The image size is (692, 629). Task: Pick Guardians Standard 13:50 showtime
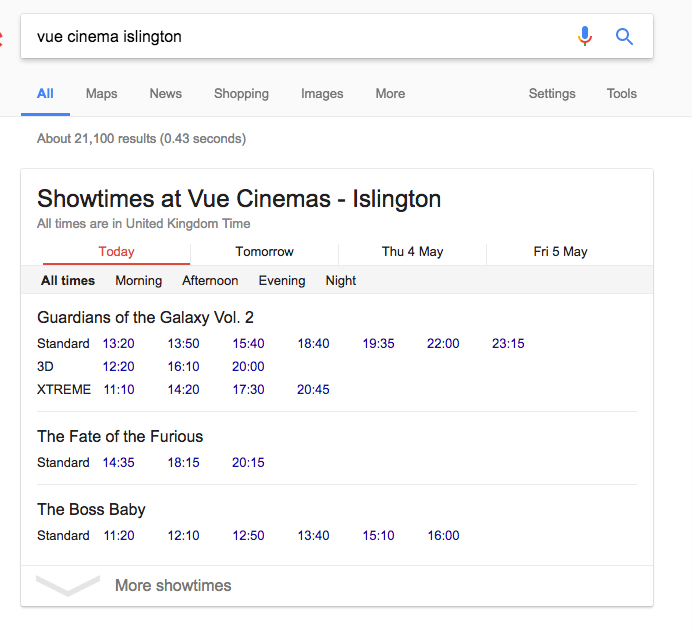[184, 343]
